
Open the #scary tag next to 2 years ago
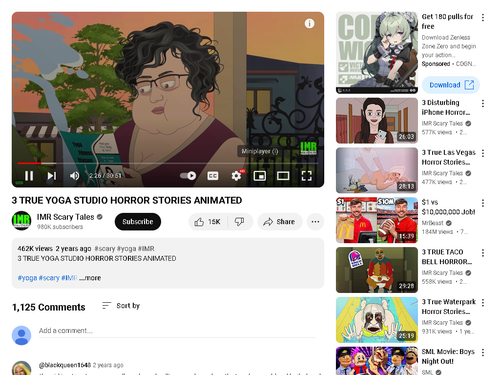[105, 249]
